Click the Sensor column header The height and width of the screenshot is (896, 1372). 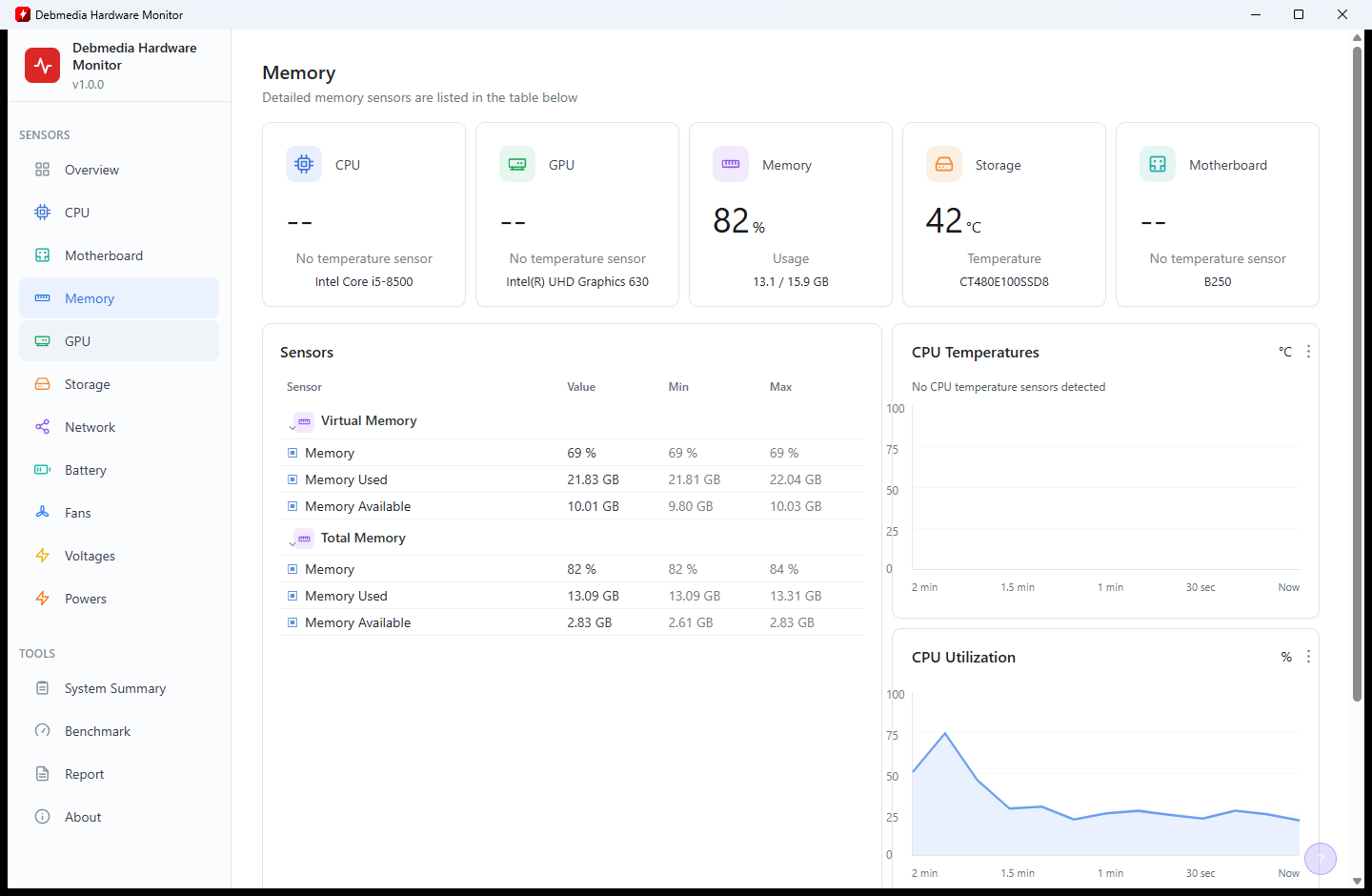point(304,387)
